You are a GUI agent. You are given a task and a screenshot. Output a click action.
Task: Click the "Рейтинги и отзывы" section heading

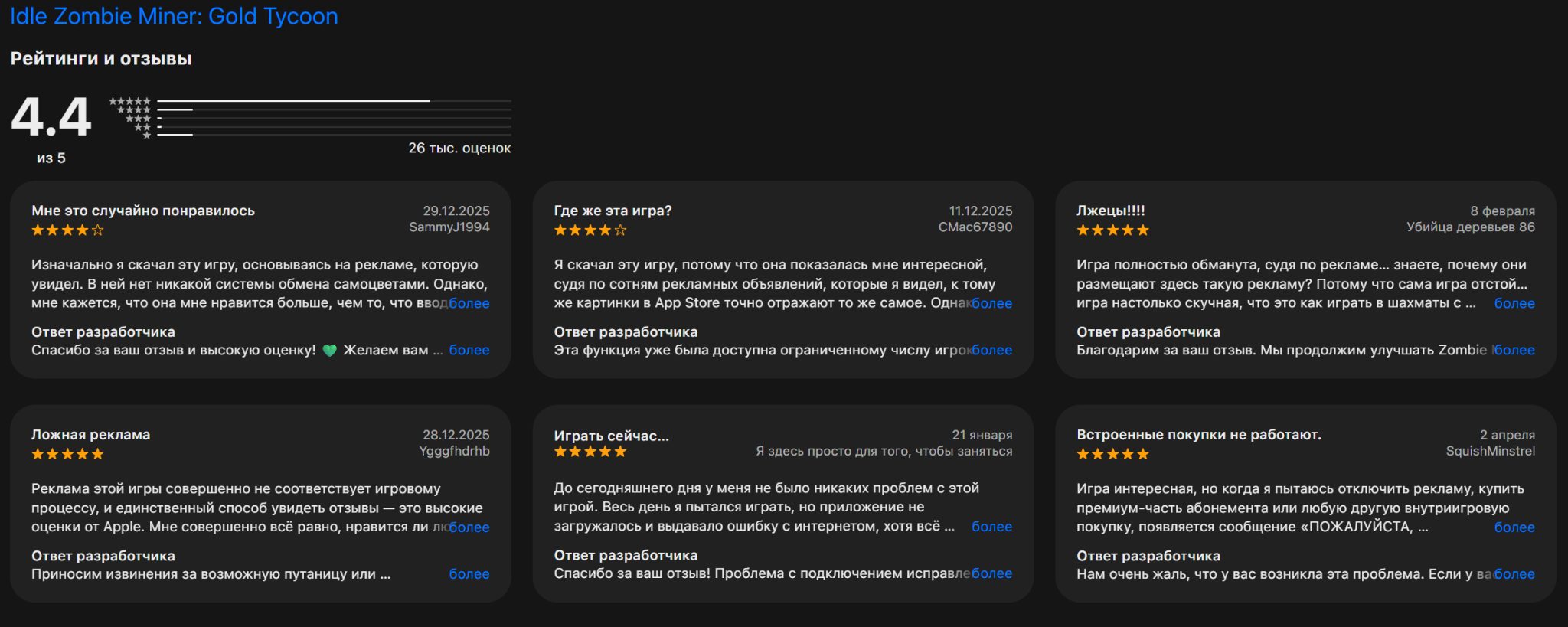[x=101, y=59]
